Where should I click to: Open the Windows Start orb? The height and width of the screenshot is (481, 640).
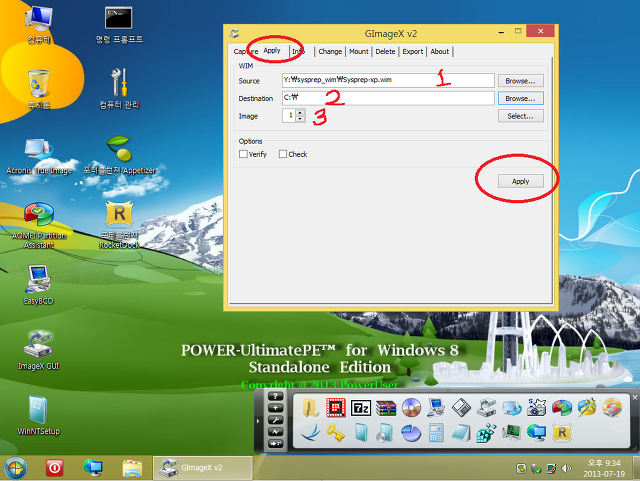click(x=15, y=468)
